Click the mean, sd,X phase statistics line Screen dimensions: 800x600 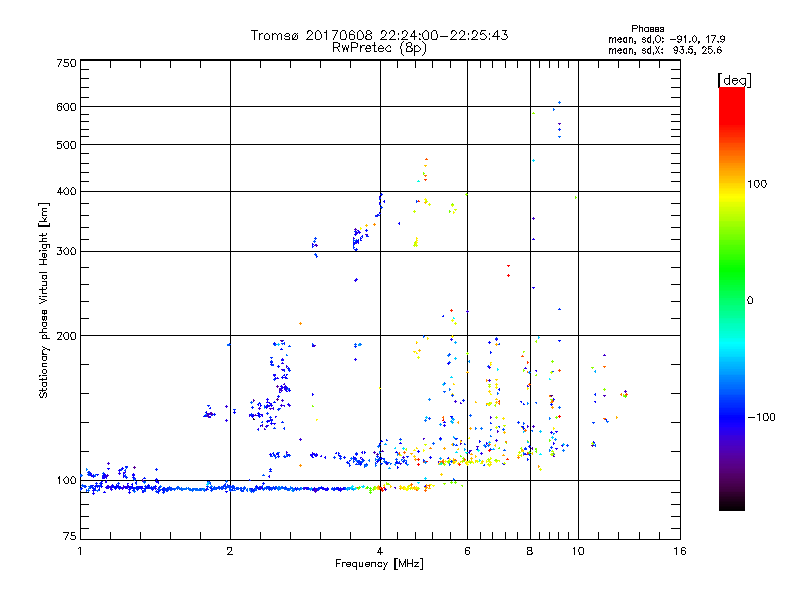click(666, 50)
